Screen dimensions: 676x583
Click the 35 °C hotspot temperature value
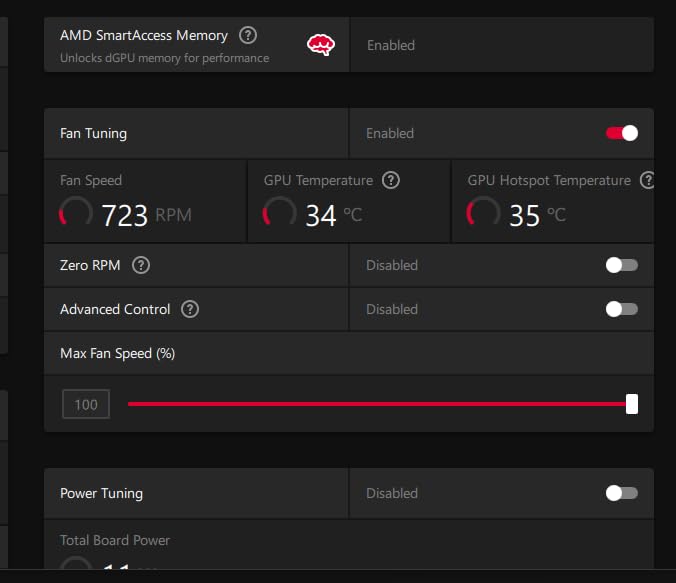tap(537, 215)
